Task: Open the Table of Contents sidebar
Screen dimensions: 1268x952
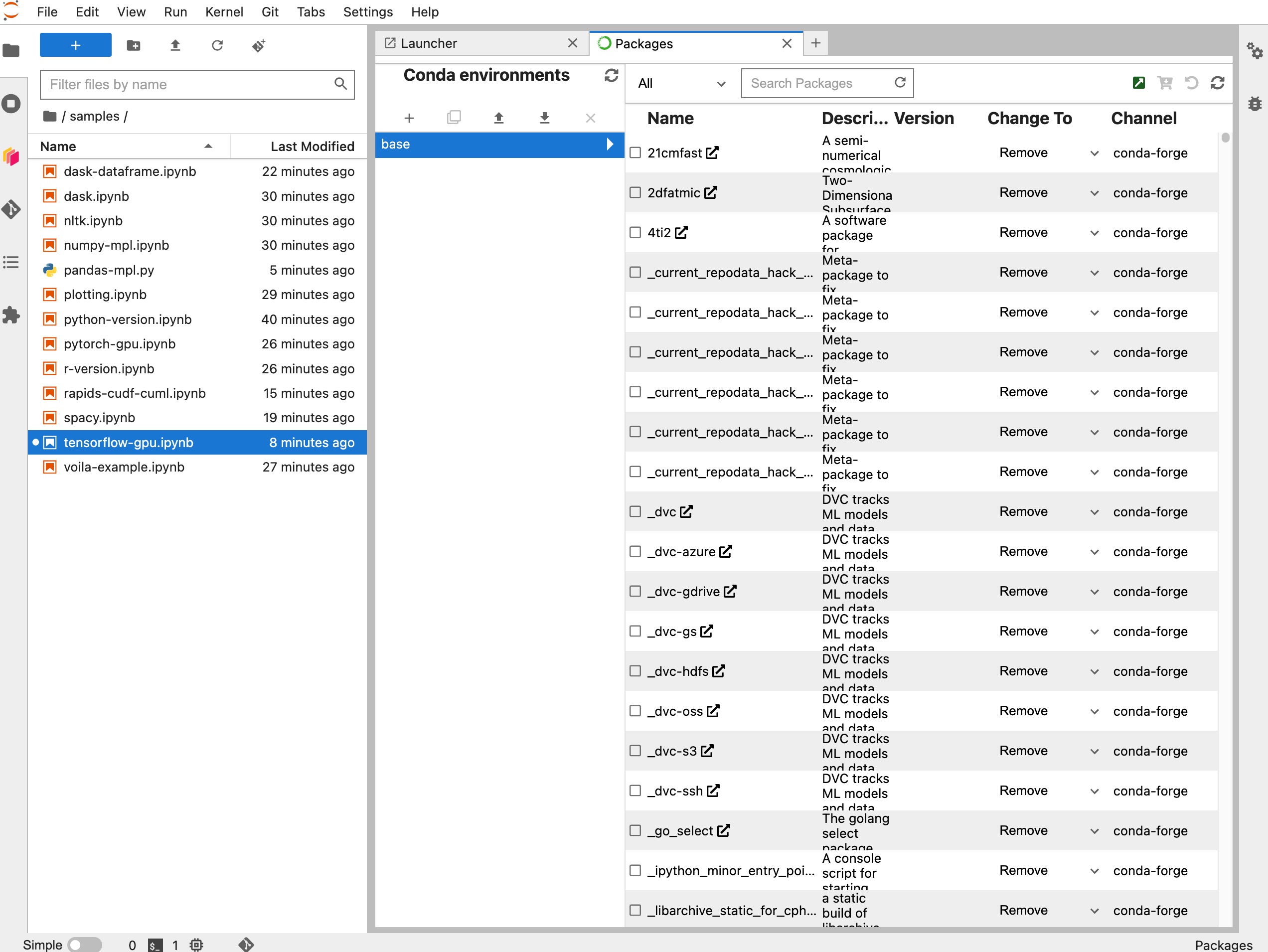Action: click(11, 262)
